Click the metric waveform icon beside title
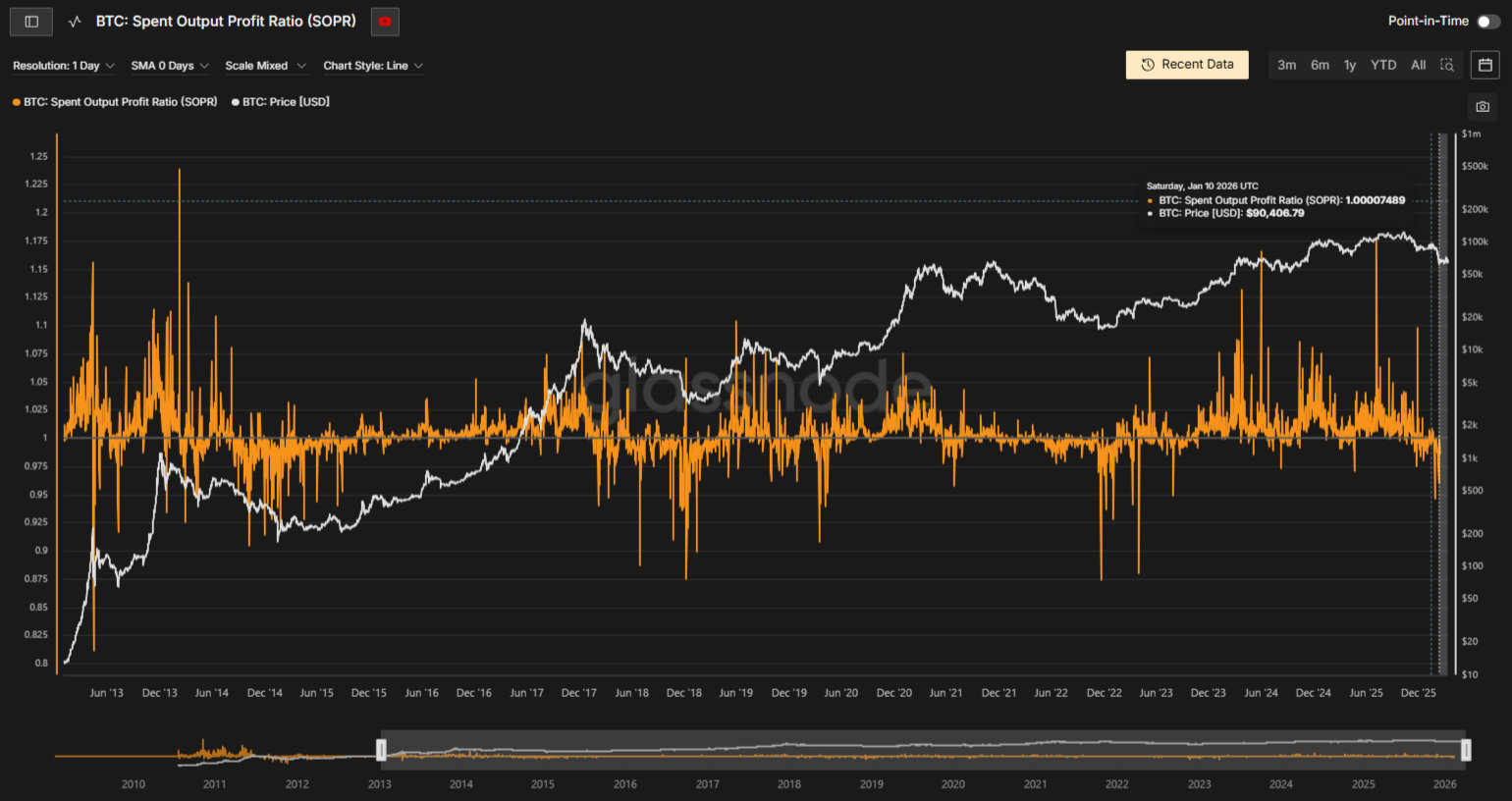1512x801 pixels. (x=75, y=22)
